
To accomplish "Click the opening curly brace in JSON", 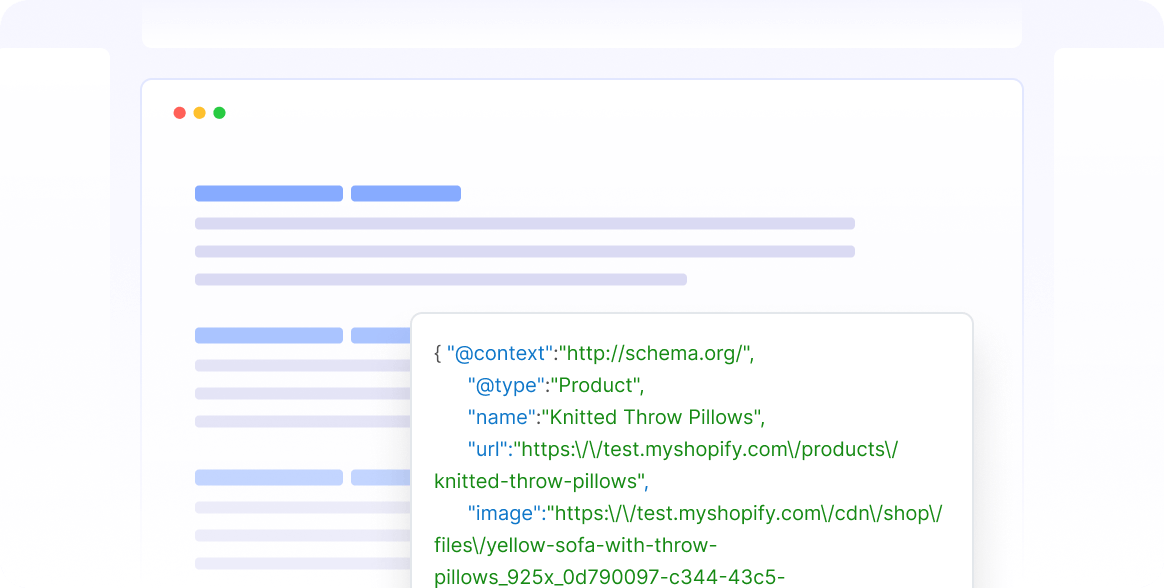I will tap(438, 354).
